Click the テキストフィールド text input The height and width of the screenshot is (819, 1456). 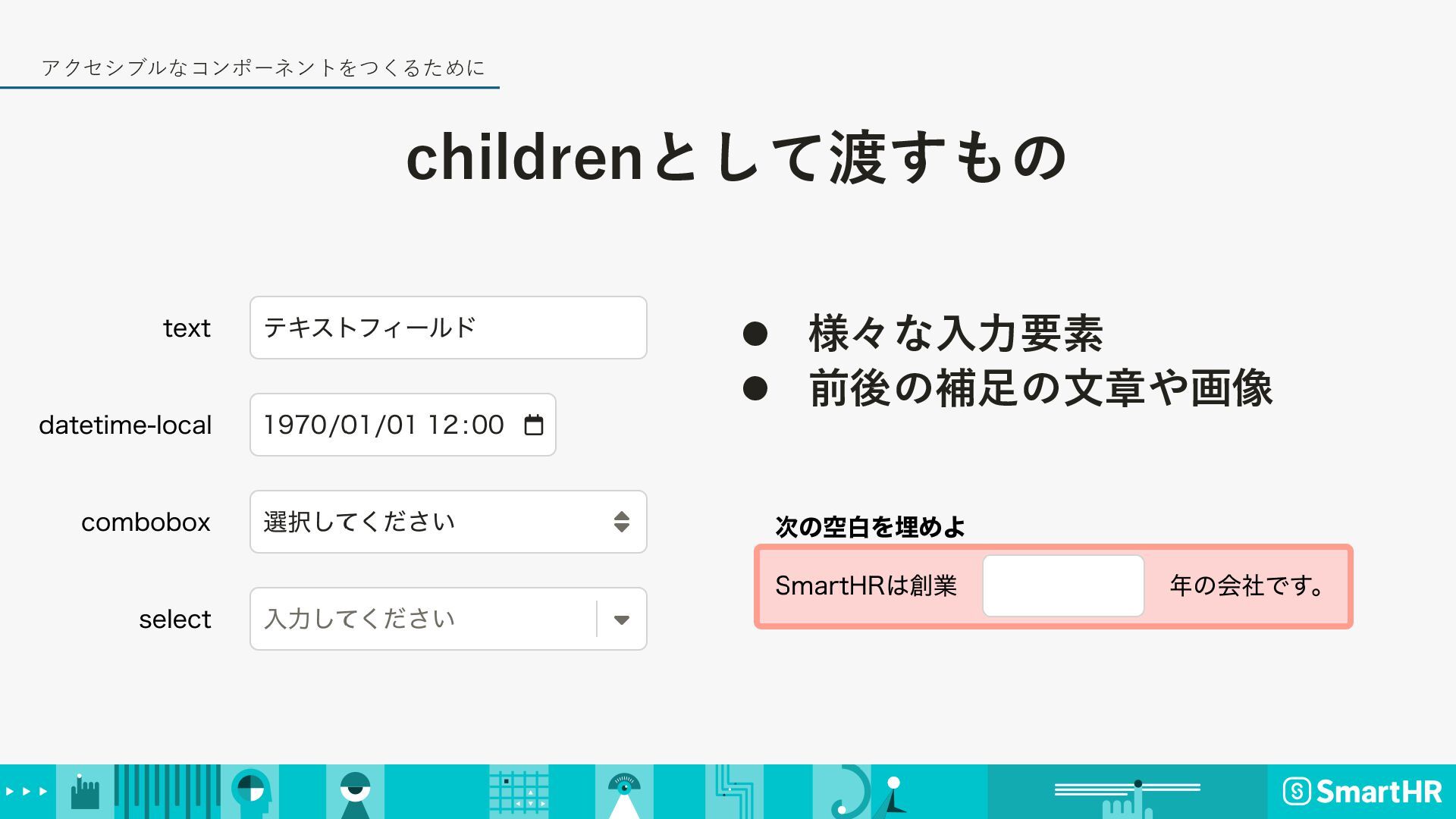pos(447,328)
